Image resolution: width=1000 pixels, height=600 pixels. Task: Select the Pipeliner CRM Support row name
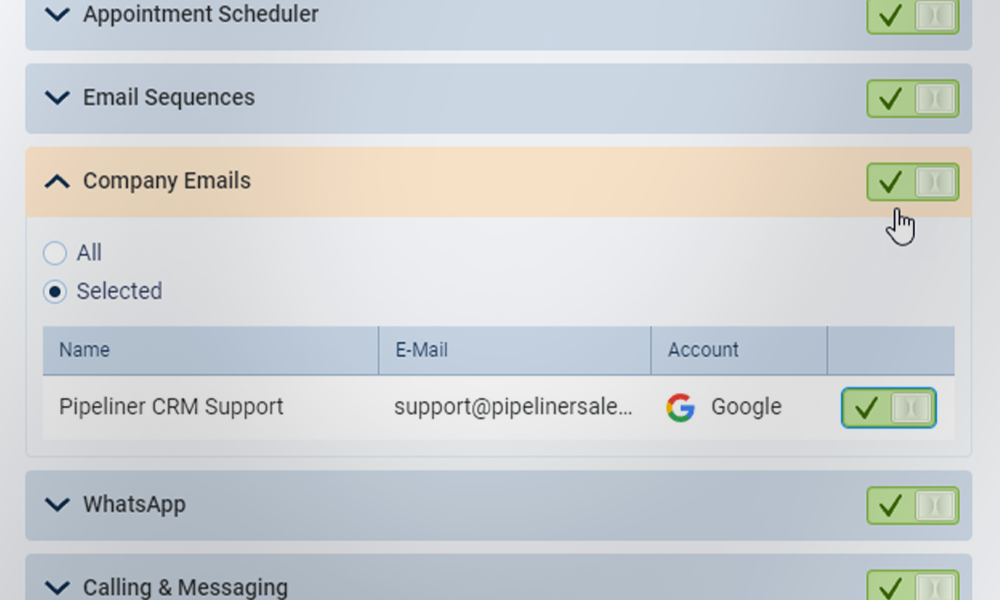(171, 407)
